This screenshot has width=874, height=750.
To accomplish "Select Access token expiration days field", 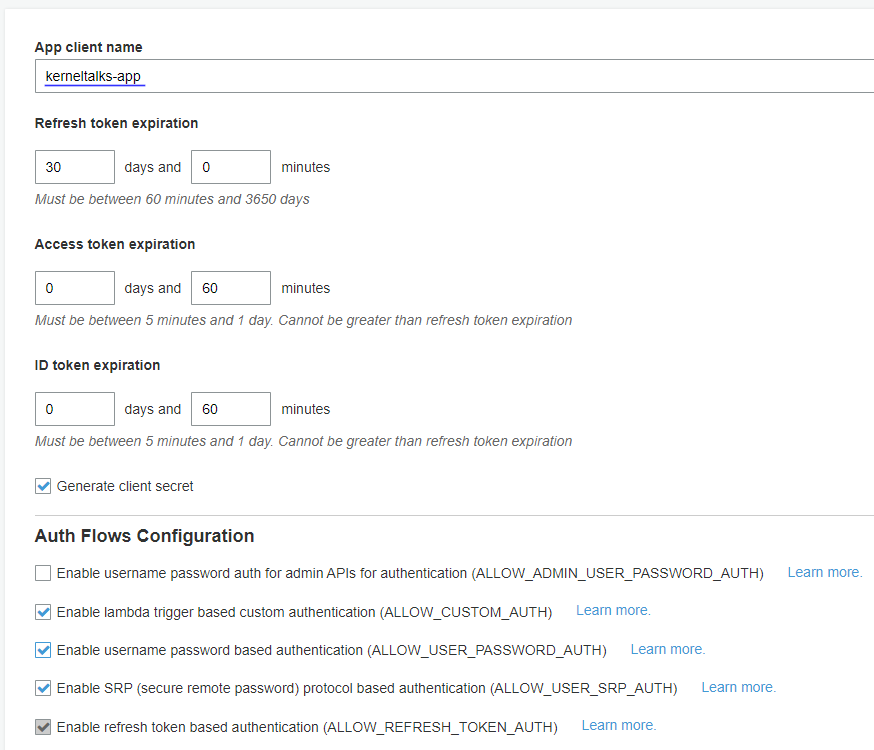I will pyautogui.click(x=75, y=288).
